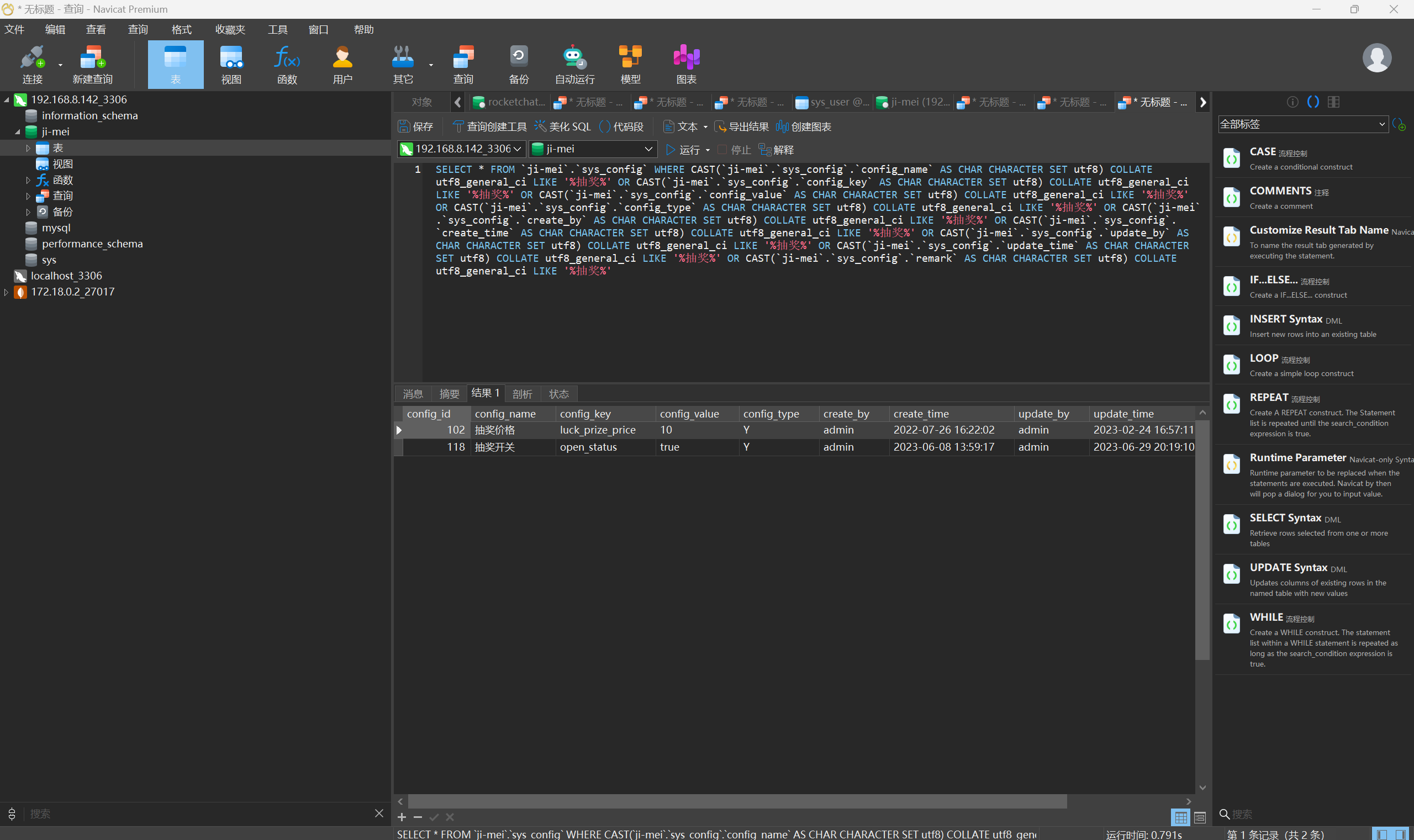
Task: Toggle the code snippets panel icon
Action: 1313,101
